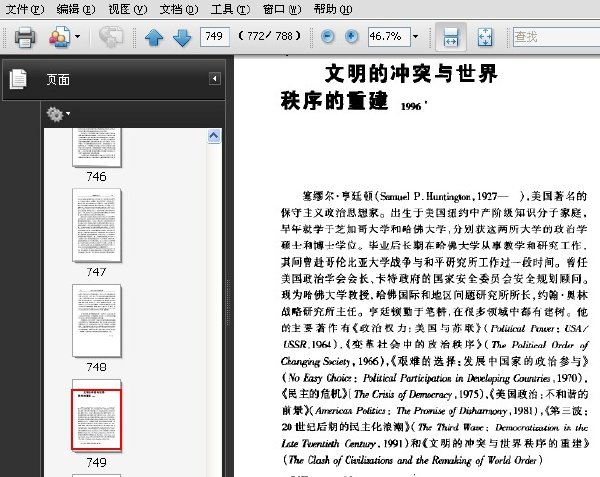Image resolution: width=600 pixels, height=477 pixels.
Task: Click the zoom percentage field 46.7%
Action: (x=389, y=37)
